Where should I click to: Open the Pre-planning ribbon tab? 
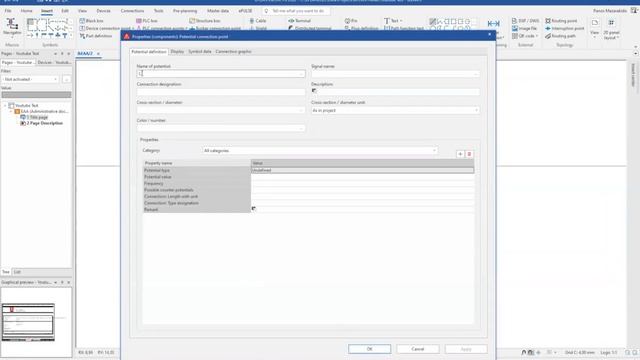184,11
